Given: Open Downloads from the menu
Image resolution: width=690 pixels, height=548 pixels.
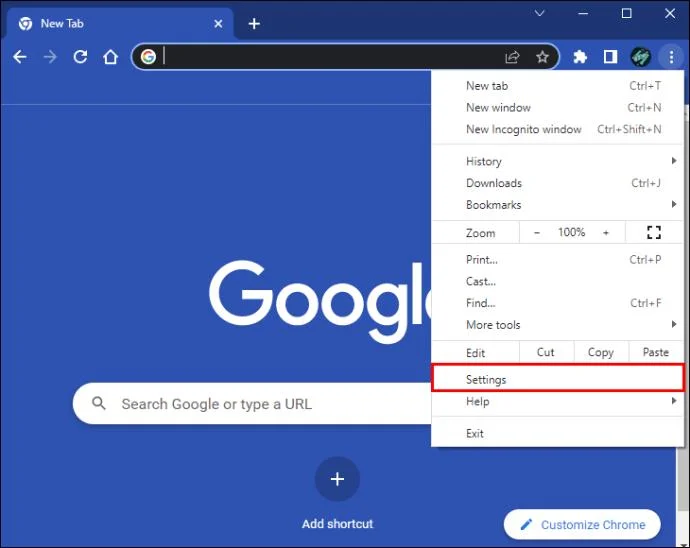Looking at the screenshot, I should click(x=558, y=183).
